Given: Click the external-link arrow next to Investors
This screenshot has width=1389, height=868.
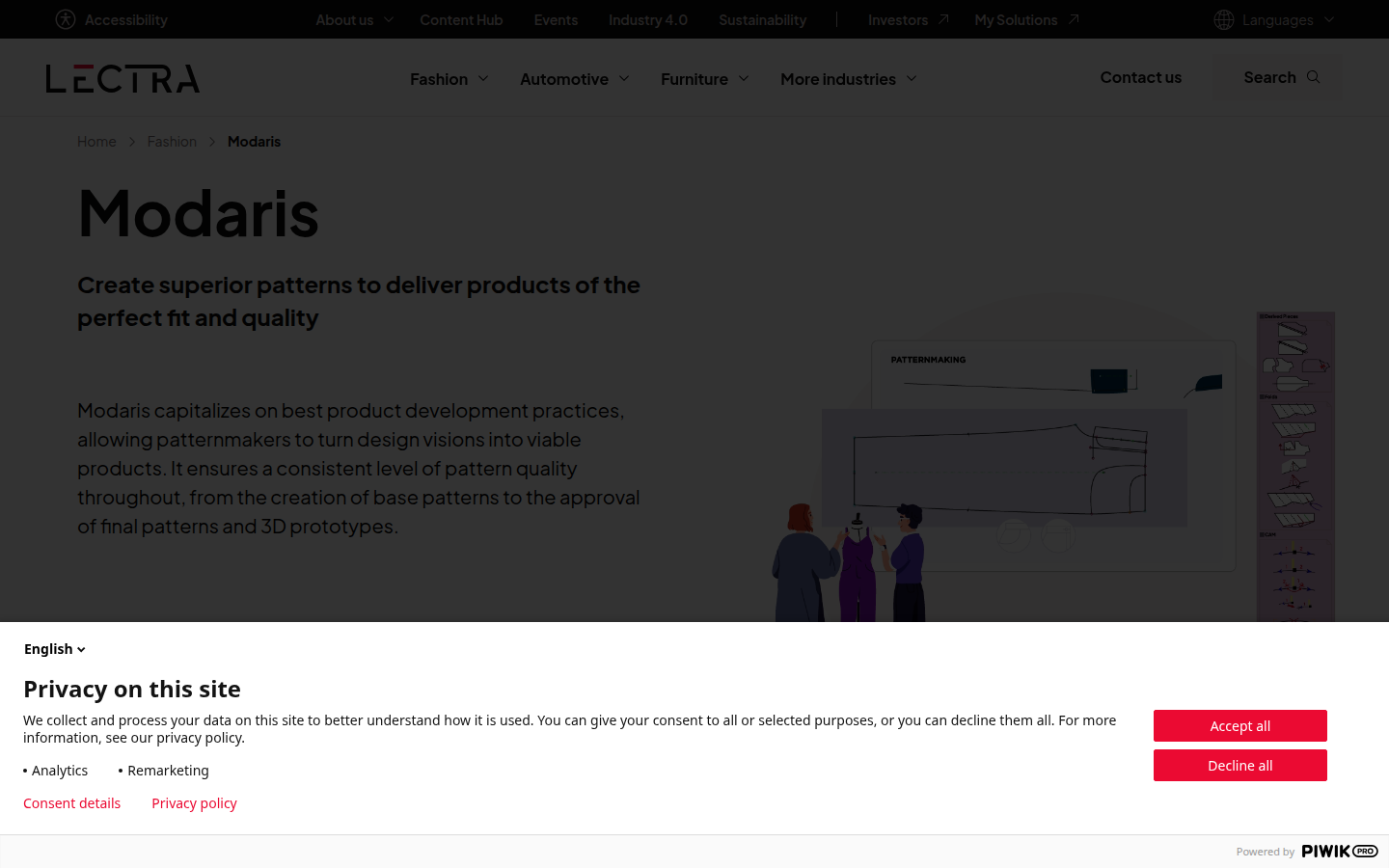Looking at the screenshot, I should [943, 19].
